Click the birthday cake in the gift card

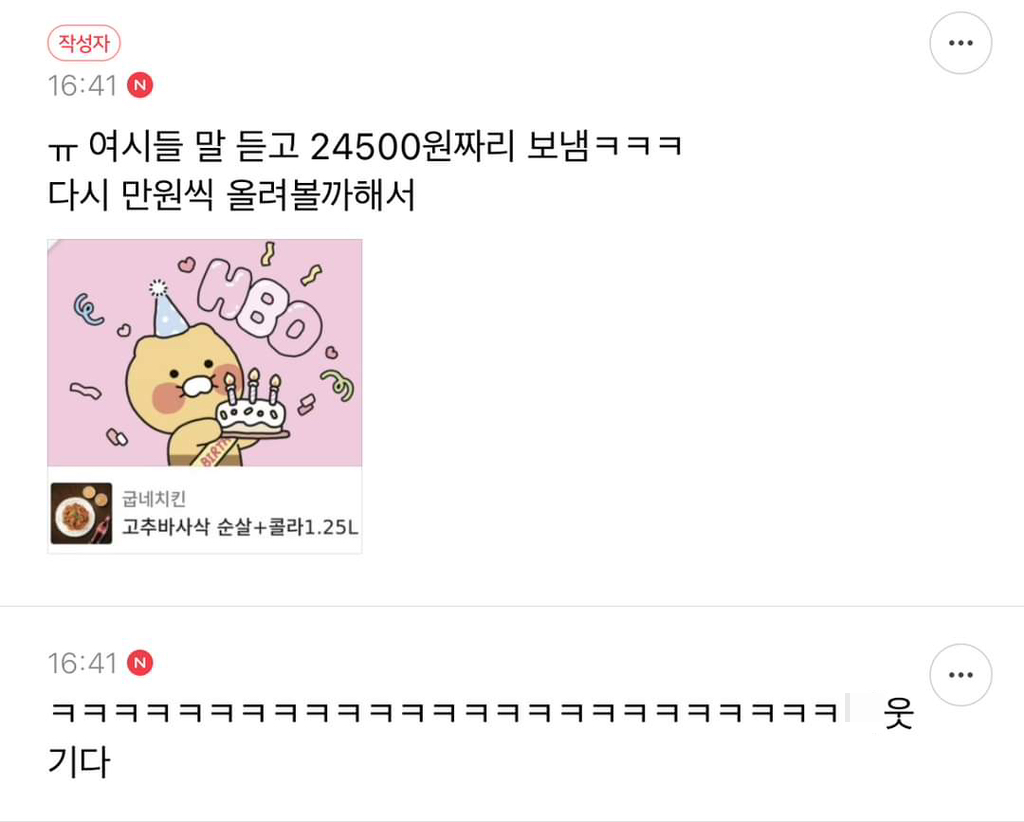251,408
